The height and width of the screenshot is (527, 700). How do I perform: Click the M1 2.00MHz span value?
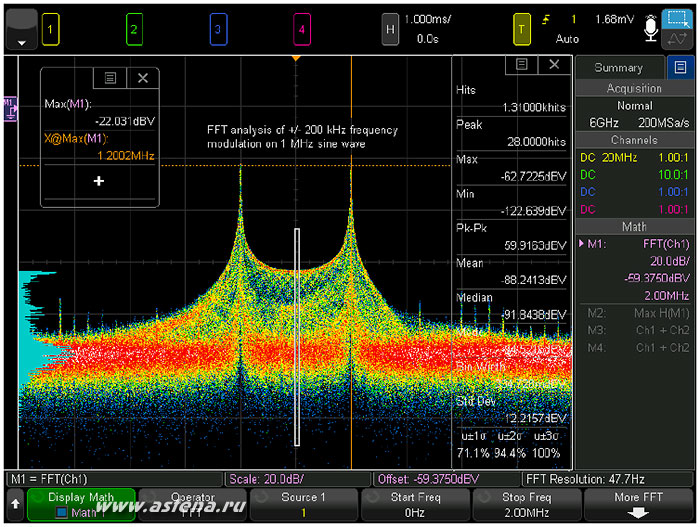click(667, 296)
